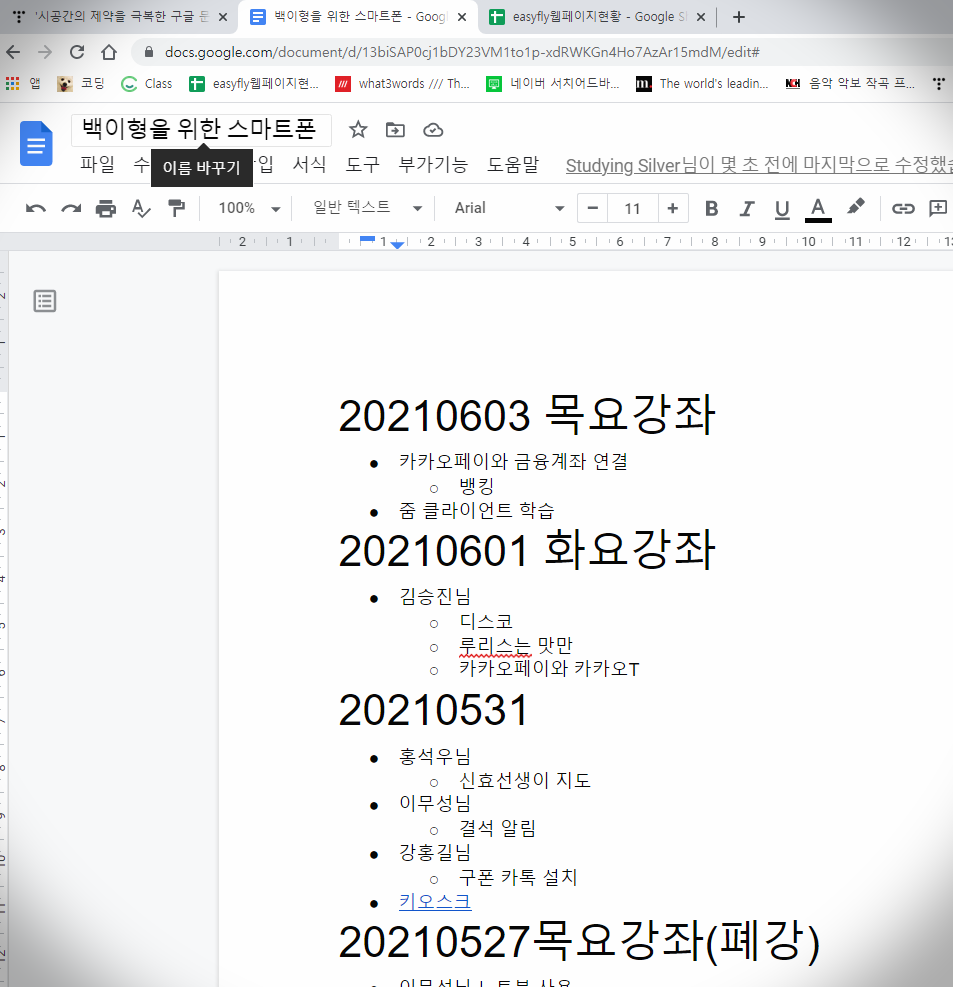
Task: Click the browser address bar URL
Action: [x=461, y=52]
